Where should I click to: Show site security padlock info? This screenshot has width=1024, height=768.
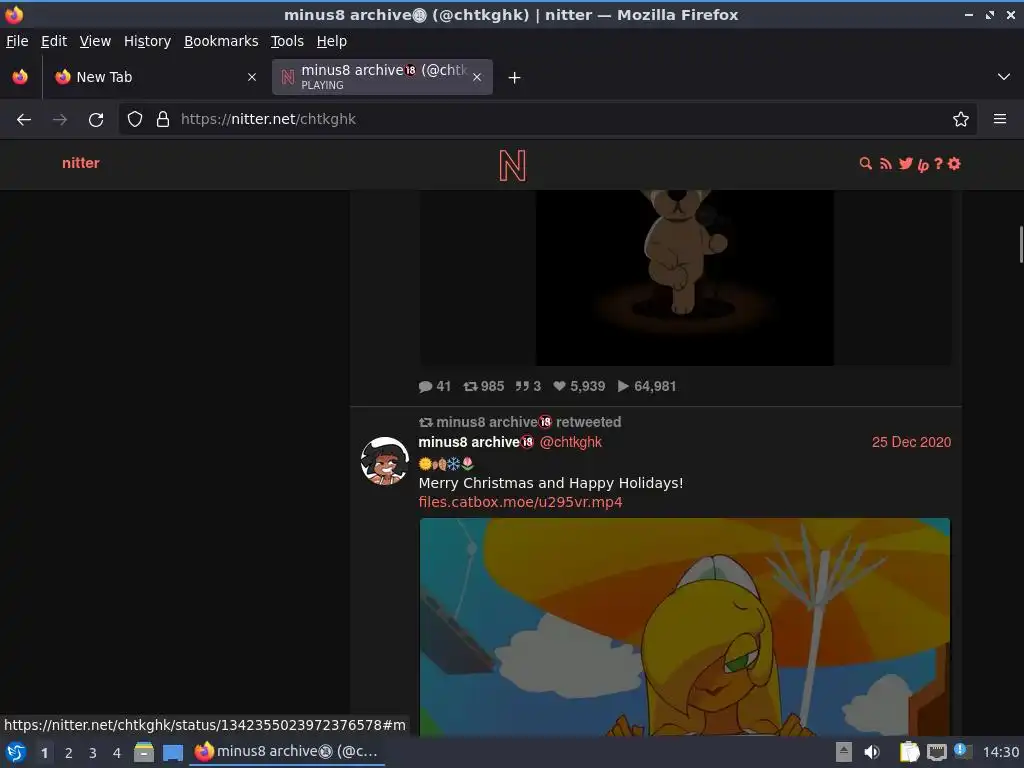(163, 119)
